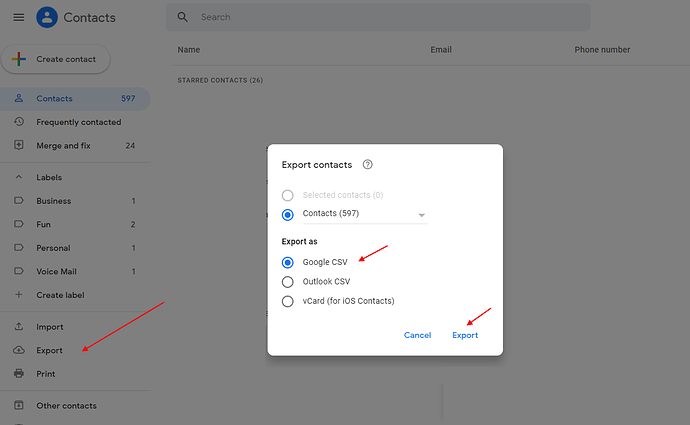Click the archive icon beside Other contacts
This screenshot has height=425, width=690.
click(18, 405)
